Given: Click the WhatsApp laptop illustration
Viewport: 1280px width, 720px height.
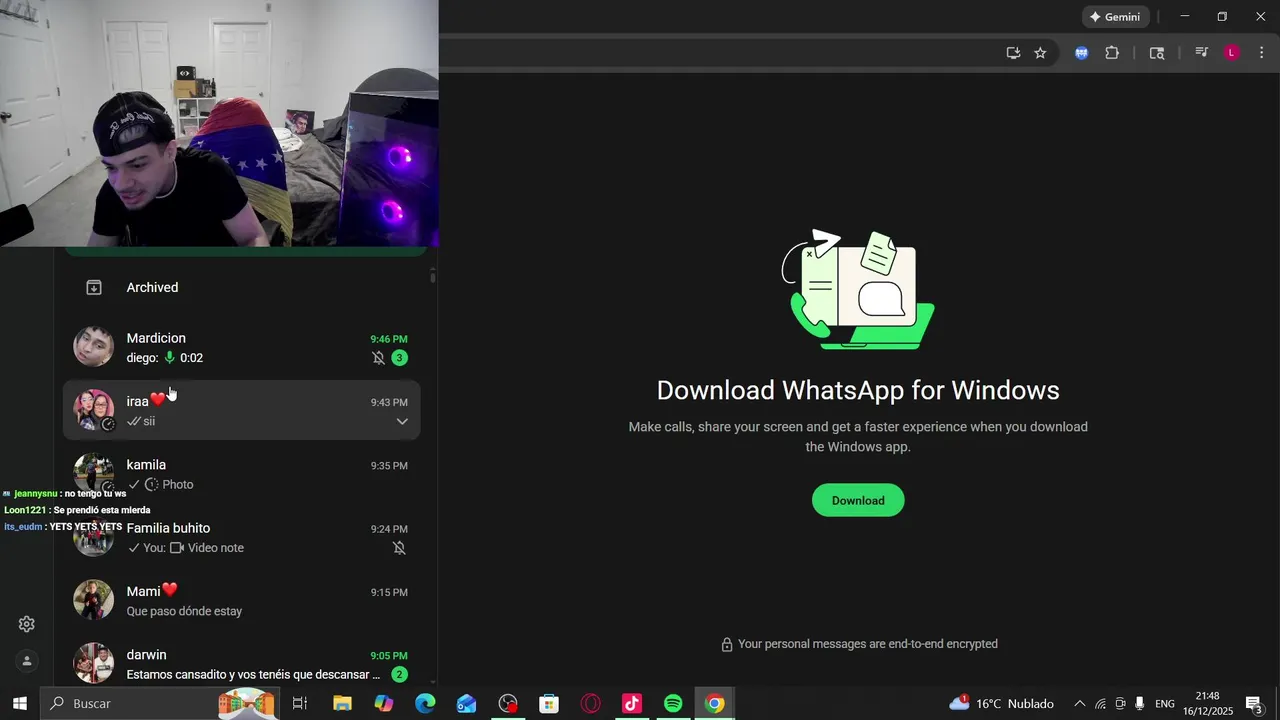Looking at the screenshot, I should click(858, 289).
